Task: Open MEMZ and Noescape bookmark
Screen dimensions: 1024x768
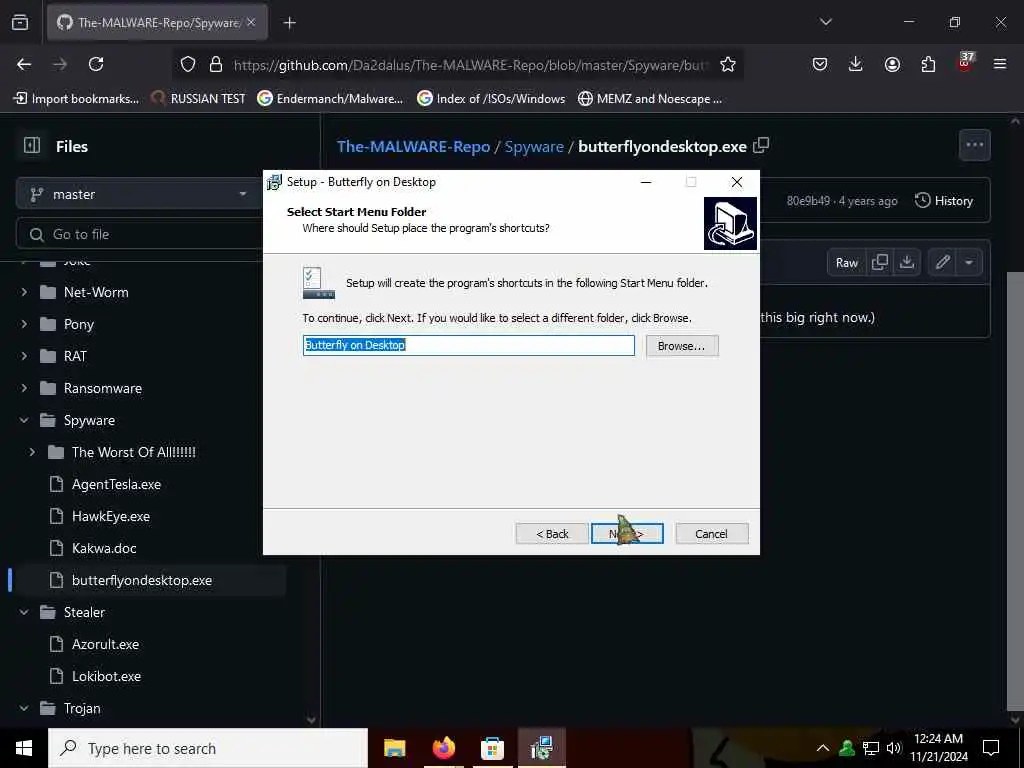Action: click(x=650, y=99)
